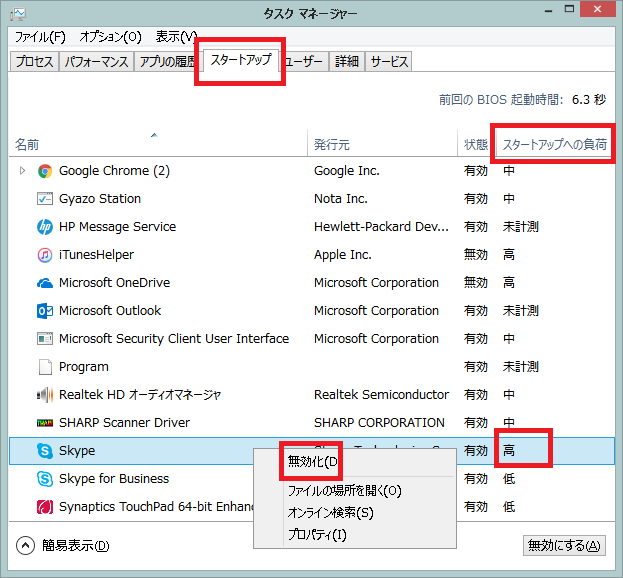Click the Microsoft Outlook icon

(x=45, y=311)
